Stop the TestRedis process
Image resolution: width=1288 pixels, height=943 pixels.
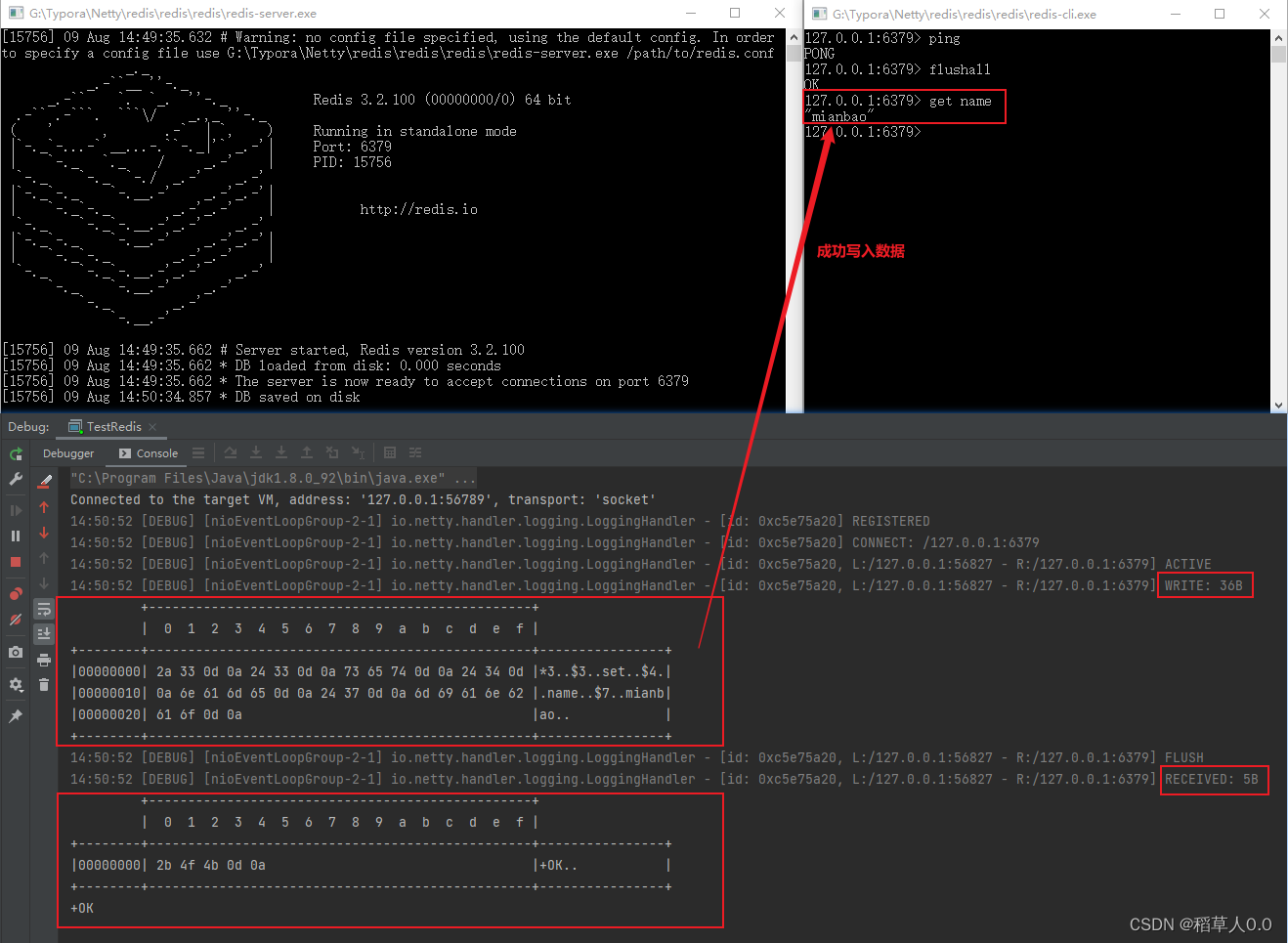16,562
